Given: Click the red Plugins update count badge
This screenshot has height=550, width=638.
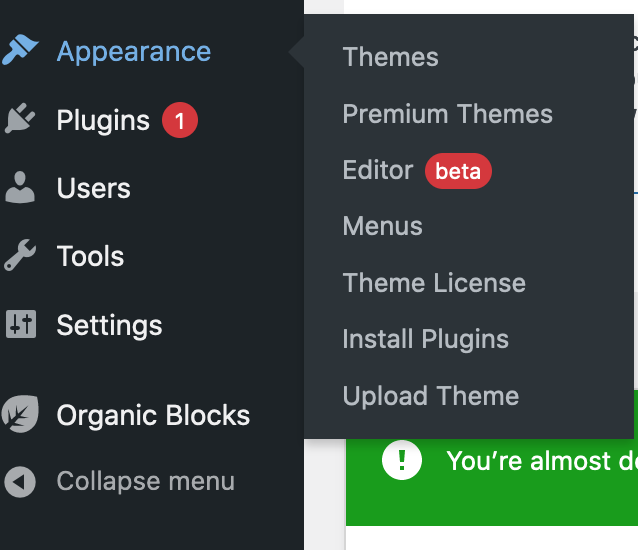Looking at the screenshot, I should (x=180, y=120).
